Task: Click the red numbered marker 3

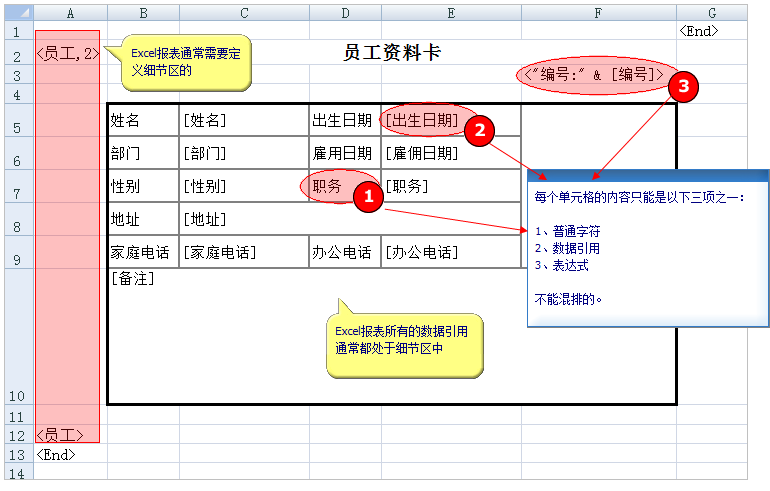Action: point(683,87)
